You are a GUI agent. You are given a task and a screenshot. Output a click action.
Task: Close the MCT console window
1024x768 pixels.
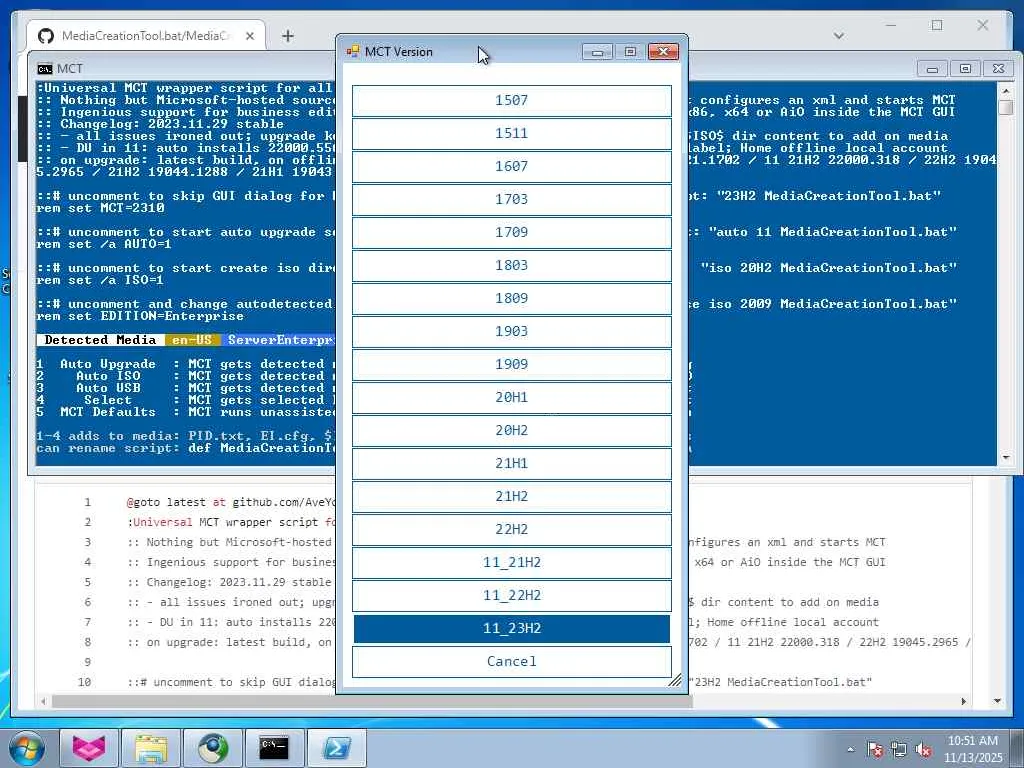point(999,69)
